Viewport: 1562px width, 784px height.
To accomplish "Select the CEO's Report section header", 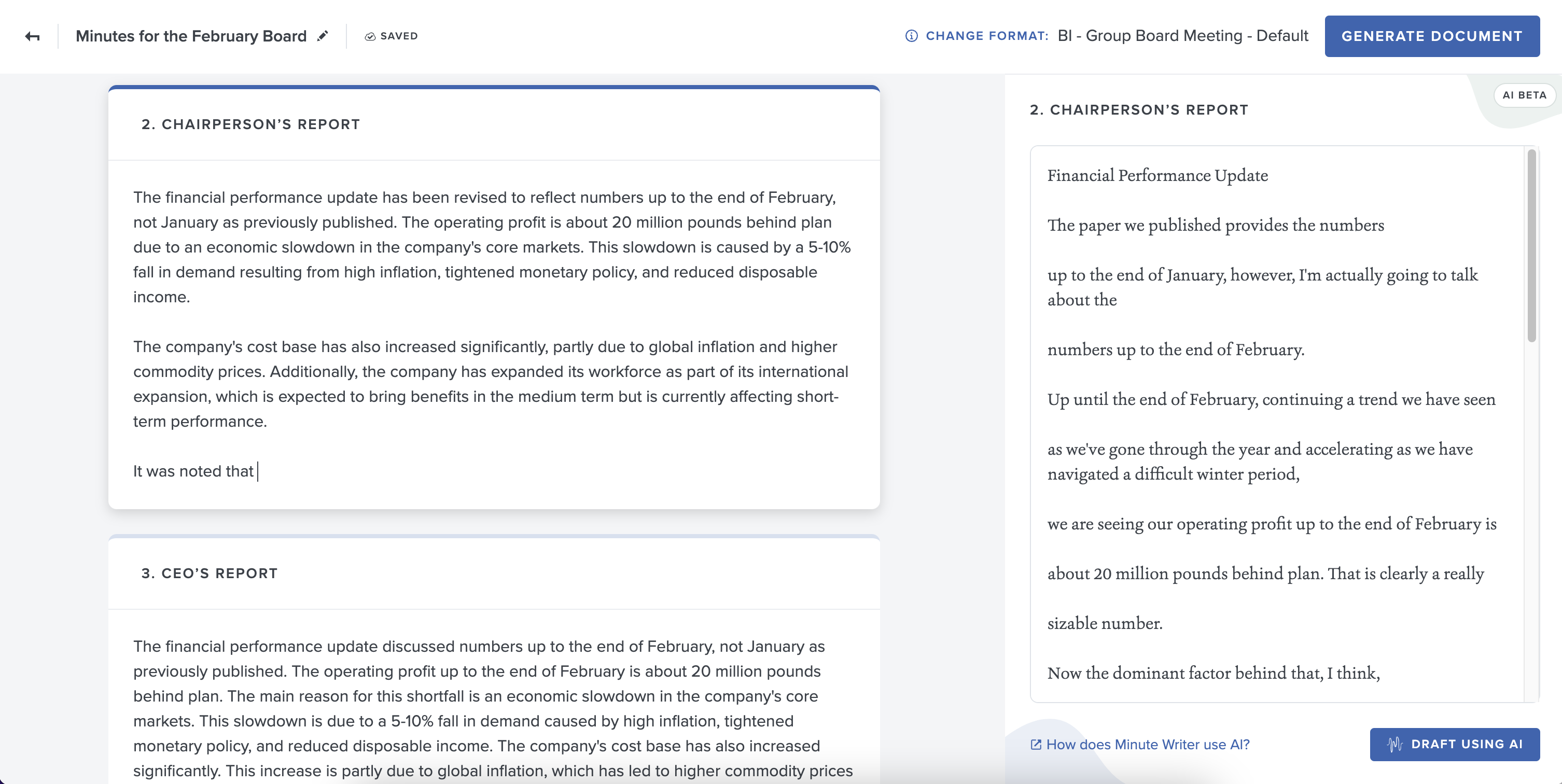I will 209,573.
